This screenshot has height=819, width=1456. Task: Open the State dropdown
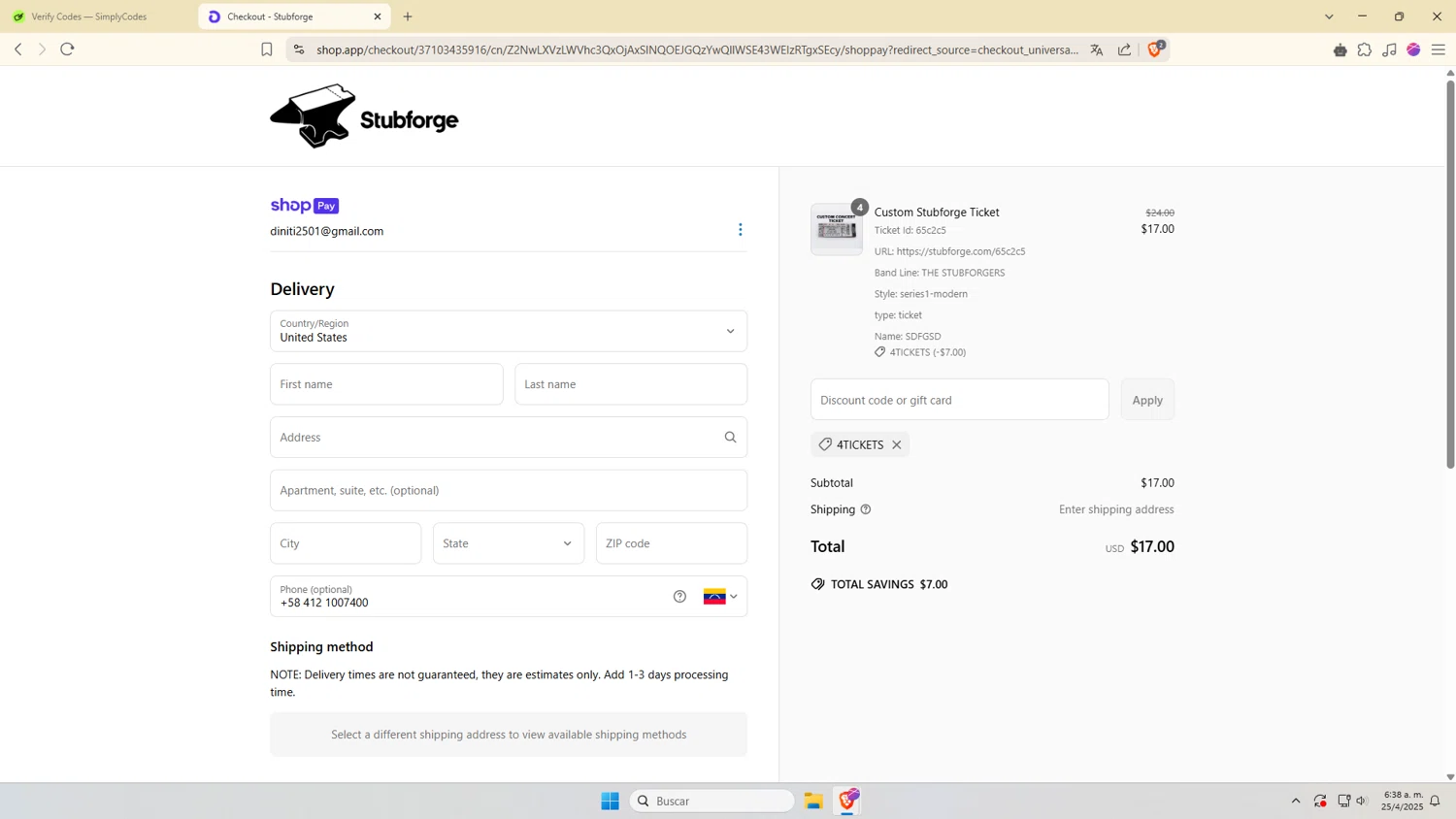pos(509,543)
